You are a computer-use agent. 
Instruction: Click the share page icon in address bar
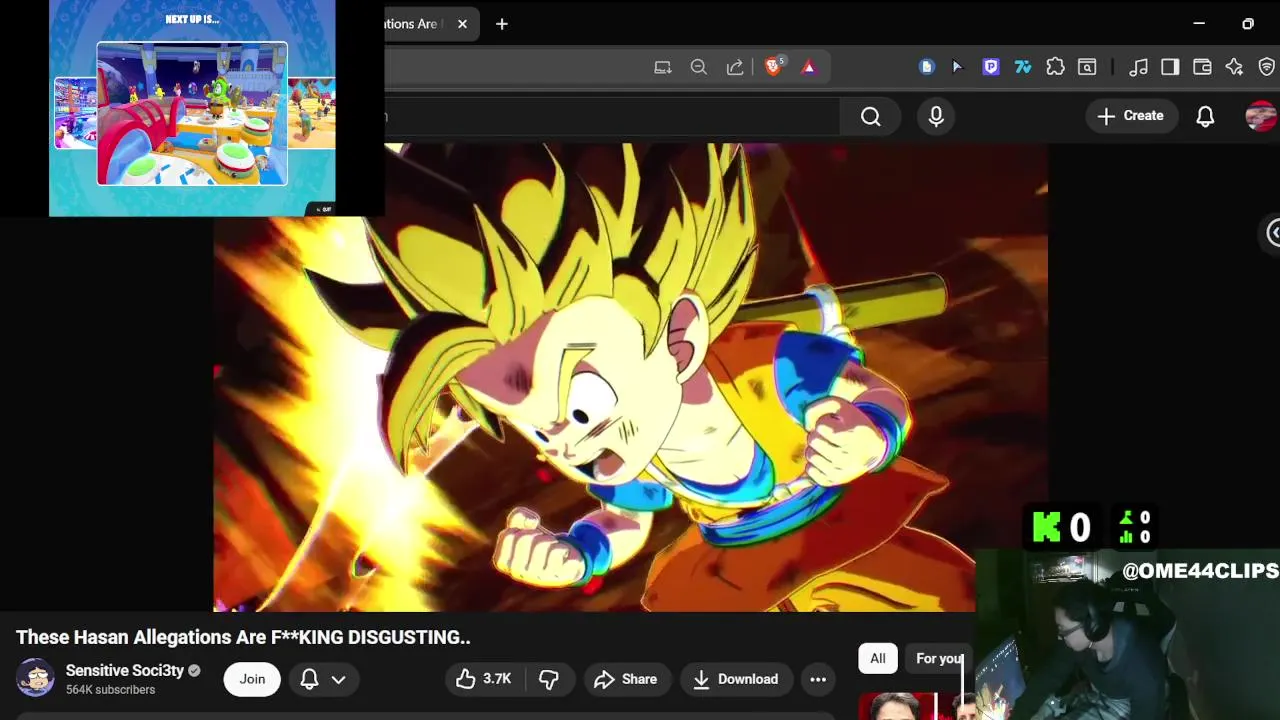[735, 67]
